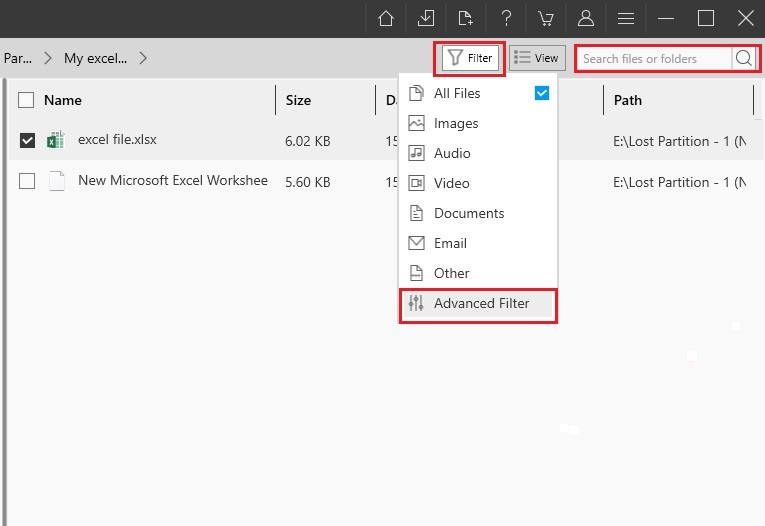Open the View mode dropdown
This screenshot has width=765, height=526.
click(x=537, y=58)
